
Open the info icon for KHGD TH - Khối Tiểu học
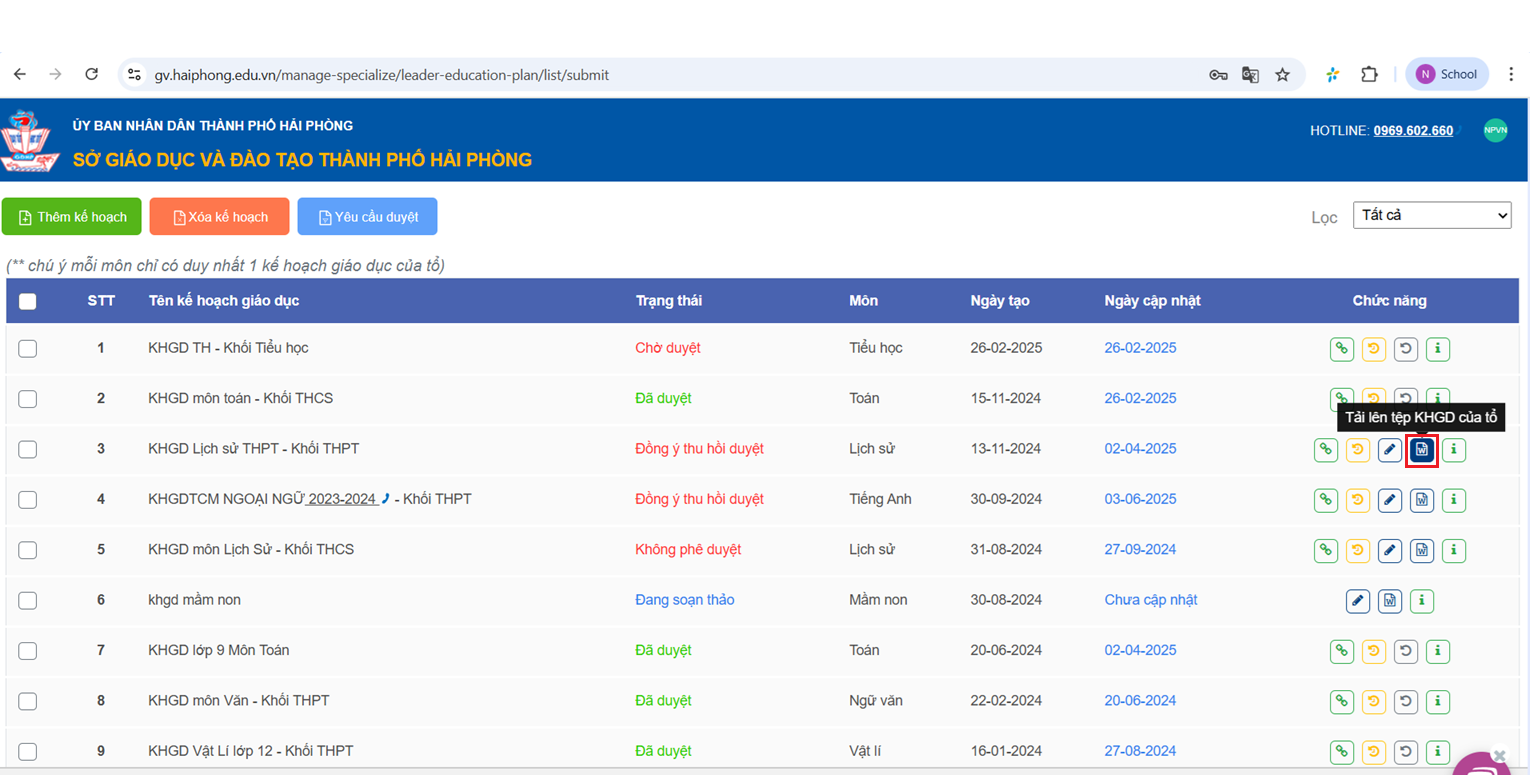(1437, 349)
